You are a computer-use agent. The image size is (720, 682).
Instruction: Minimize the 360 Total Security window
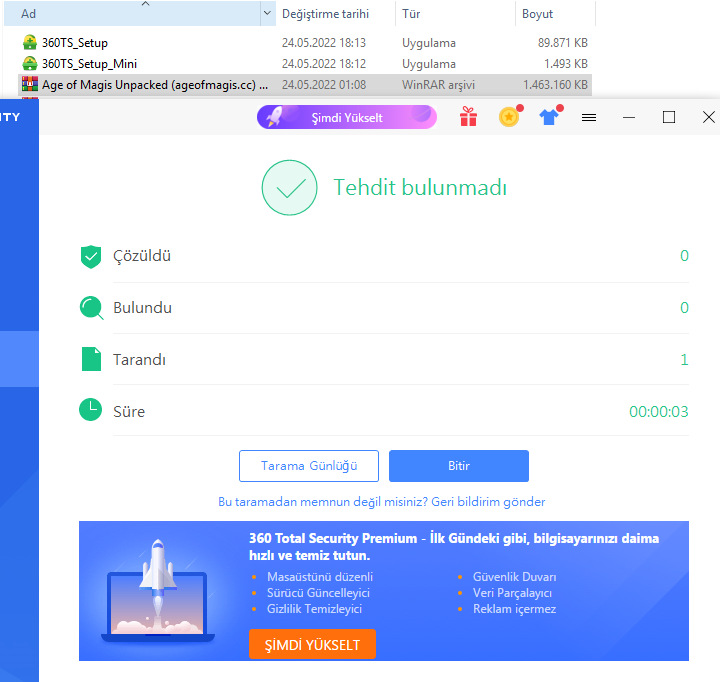coord(629,118)
